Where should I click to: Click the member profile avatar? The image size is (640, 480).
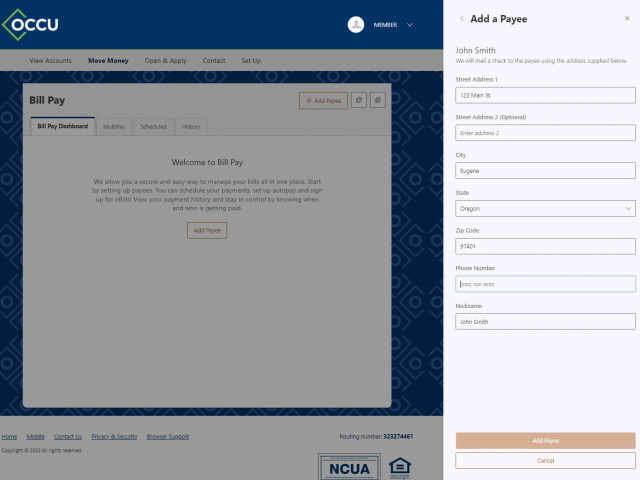pyautogui.click(x=356, y=25)
